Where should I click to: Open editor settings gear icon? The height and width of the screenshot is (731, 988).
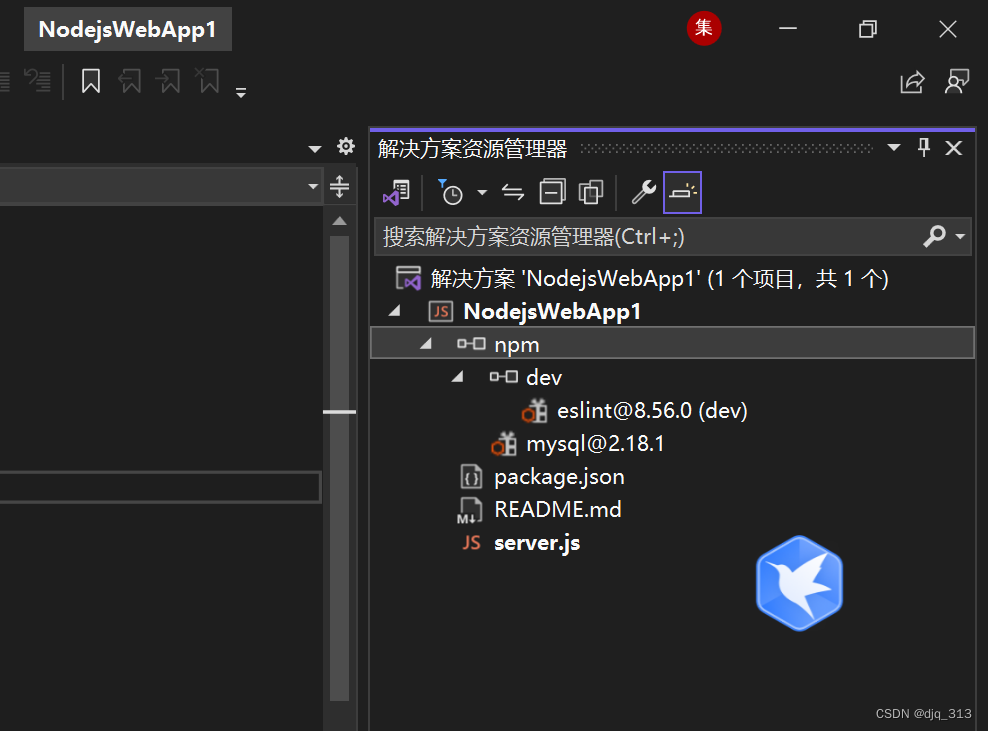pos(345,147)
